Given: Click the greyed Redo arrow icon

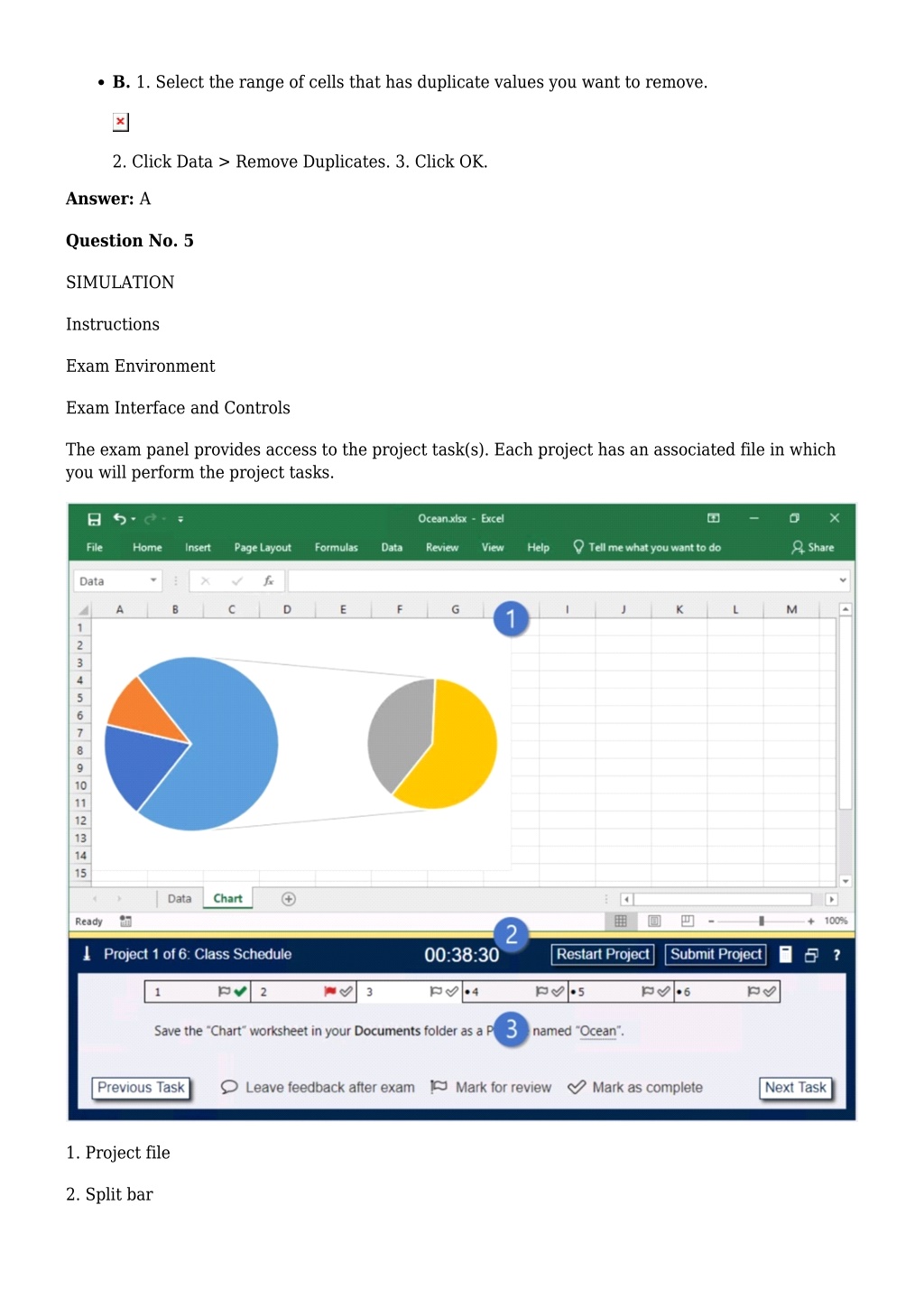Looking at the screenshot, I should click(151, 519).
